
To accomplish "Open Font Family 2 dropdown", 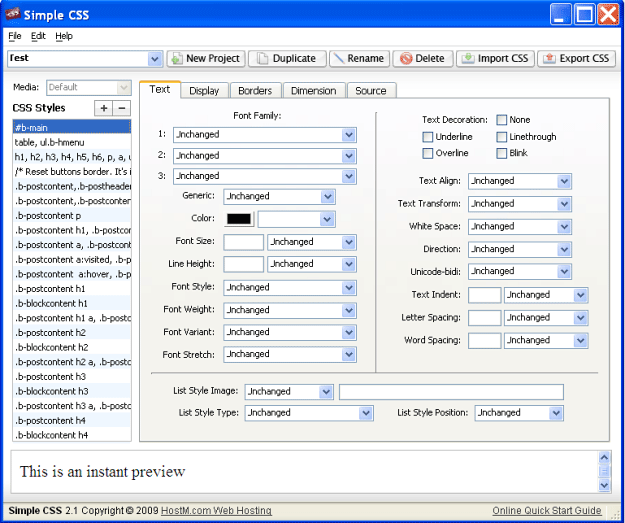I will 349,156.
